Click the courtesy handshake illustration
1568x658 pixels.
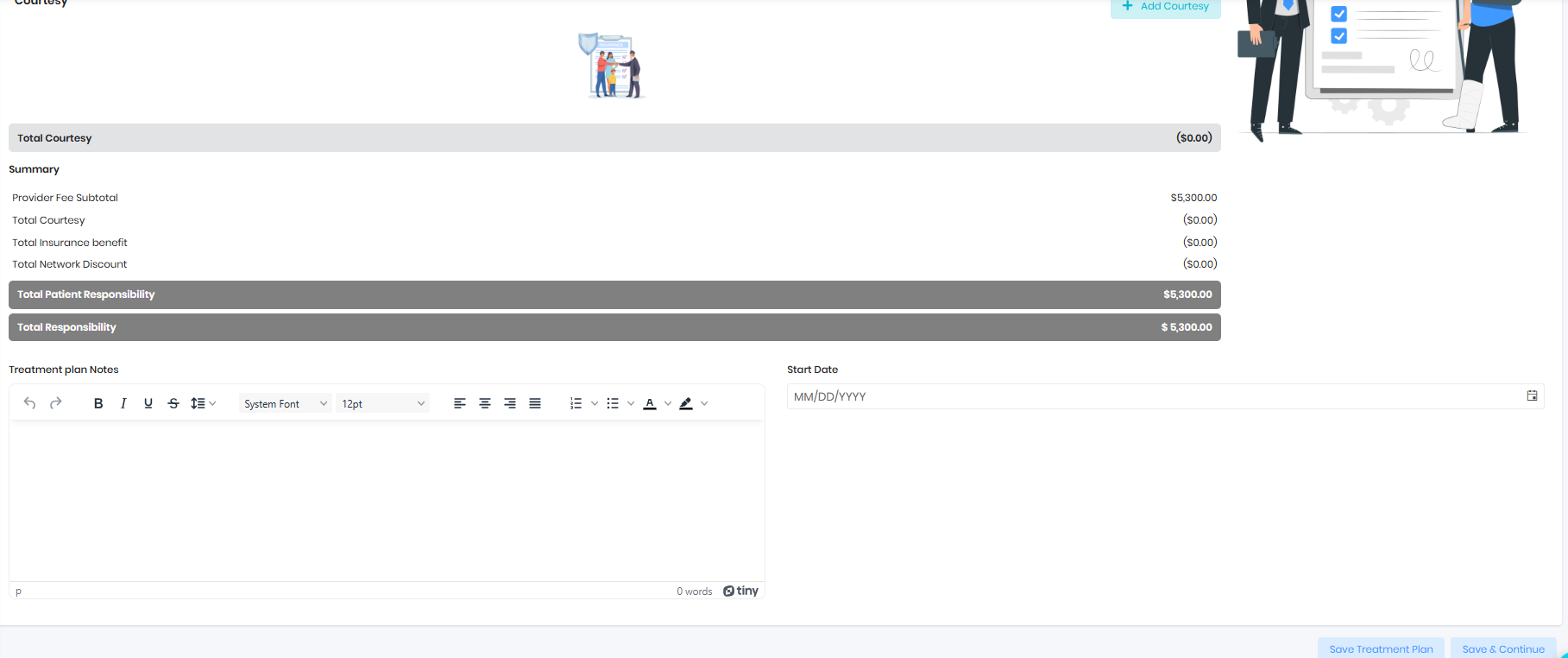coord(612,66)
